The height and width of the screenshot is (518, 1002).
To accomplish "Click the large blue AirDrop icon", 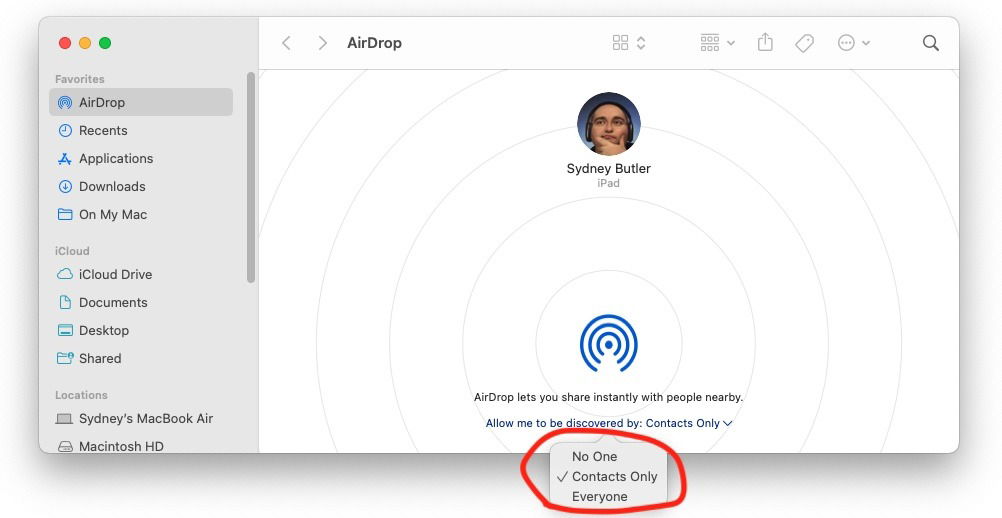I will [608, 343].
